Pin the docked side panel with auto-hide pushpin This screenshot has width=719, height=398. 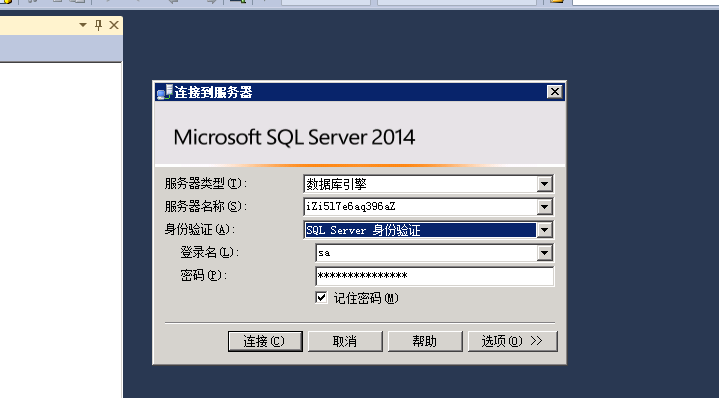(98, 25)
